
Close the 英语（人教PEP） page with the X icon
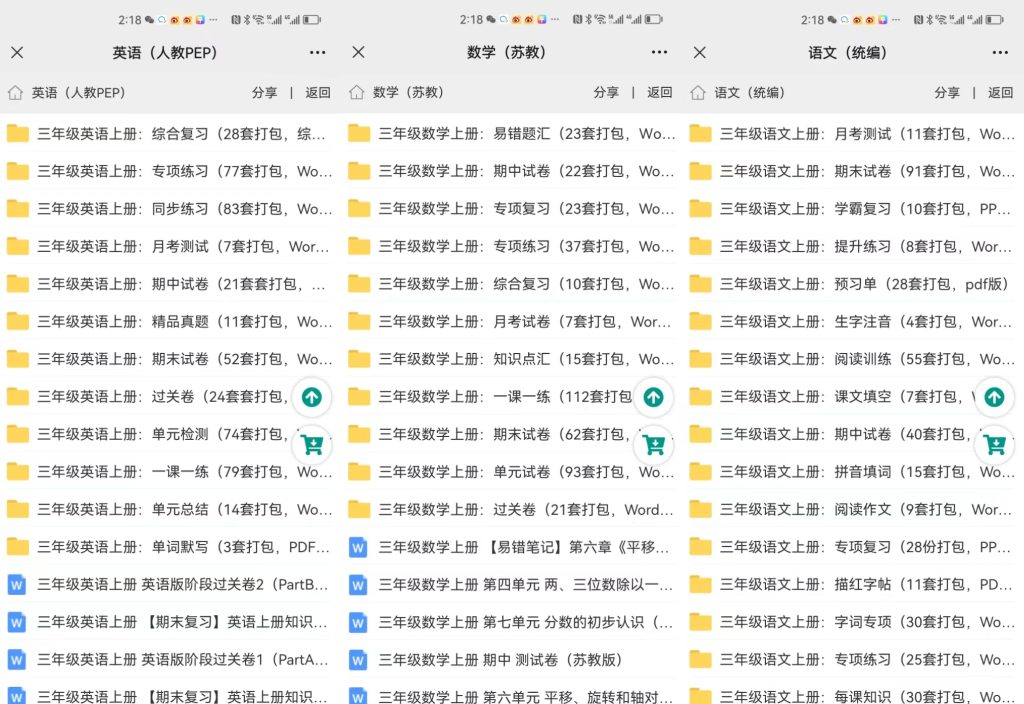click(17, 53)
